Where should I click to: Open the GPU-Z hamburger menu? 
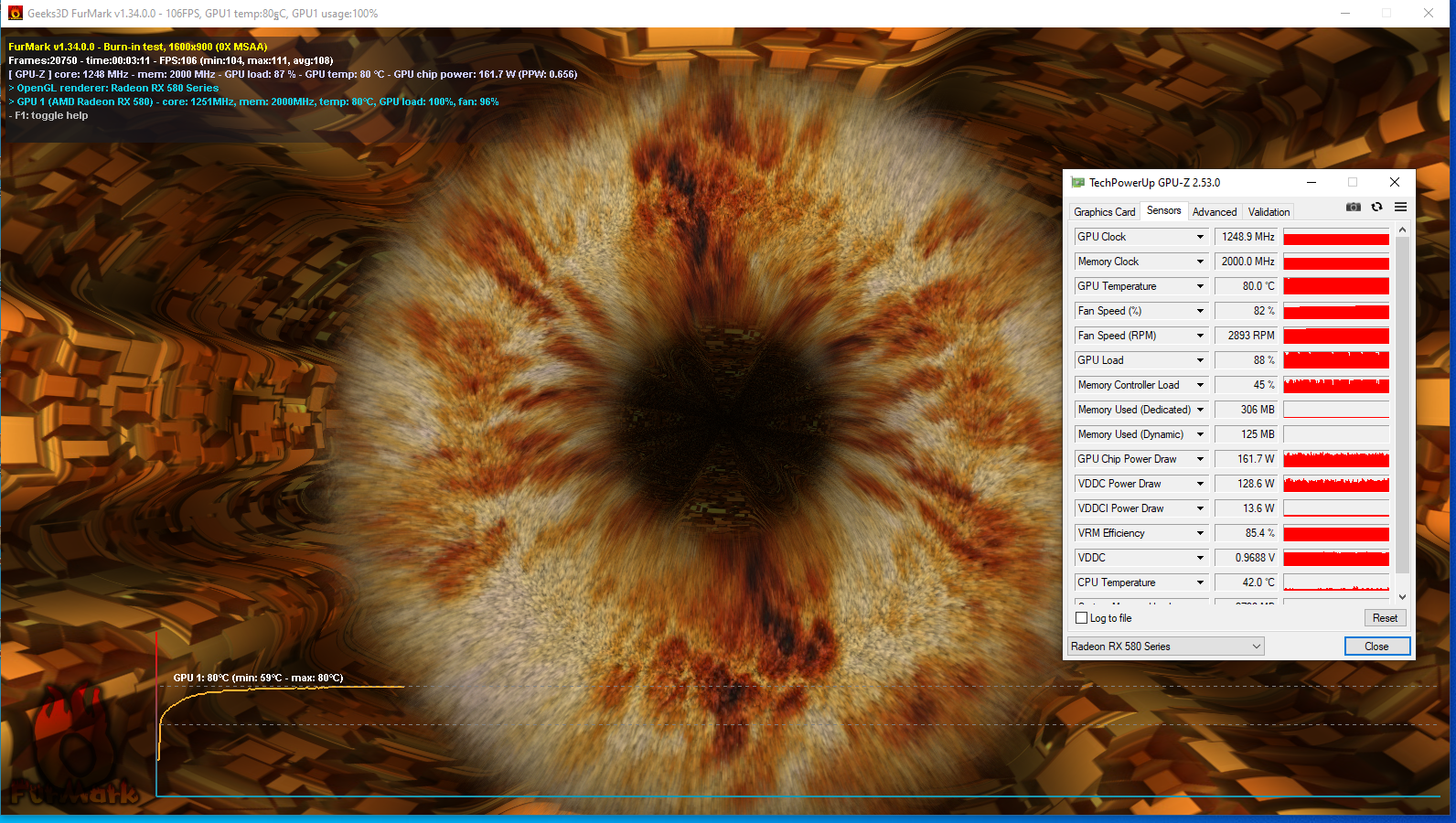[1400, 208]
